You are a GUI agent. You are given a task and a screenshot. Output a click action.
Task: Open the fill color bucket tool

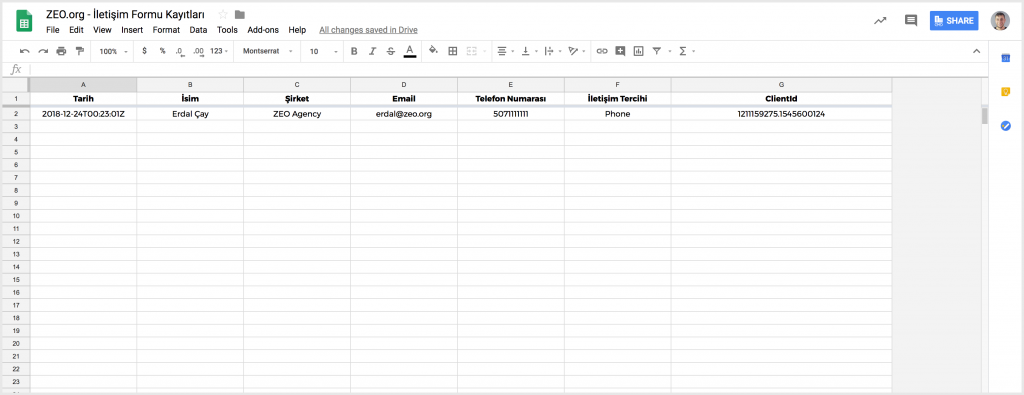point(433,50)
